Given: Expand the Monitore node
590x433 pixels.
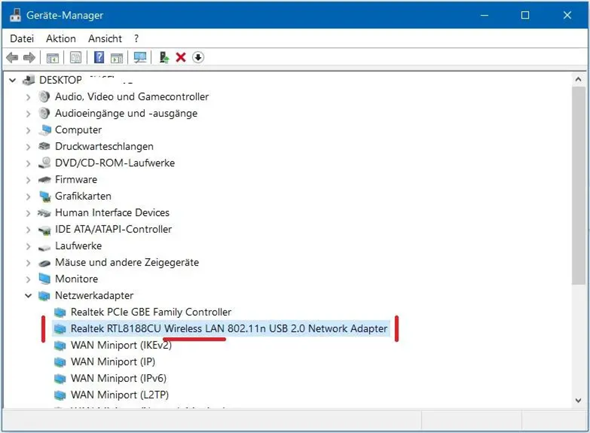Looking at the screenshot, I should click(x=28, y=279).
